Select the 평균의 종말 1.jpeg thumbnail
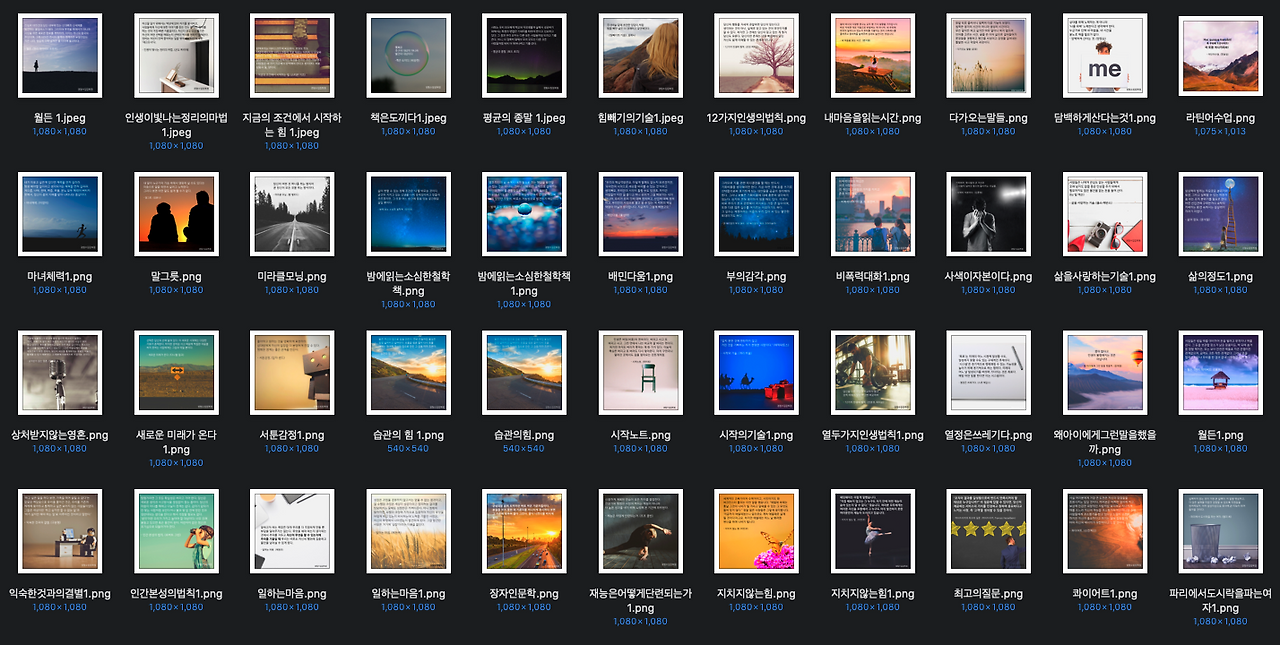 [x=524, y=56]
